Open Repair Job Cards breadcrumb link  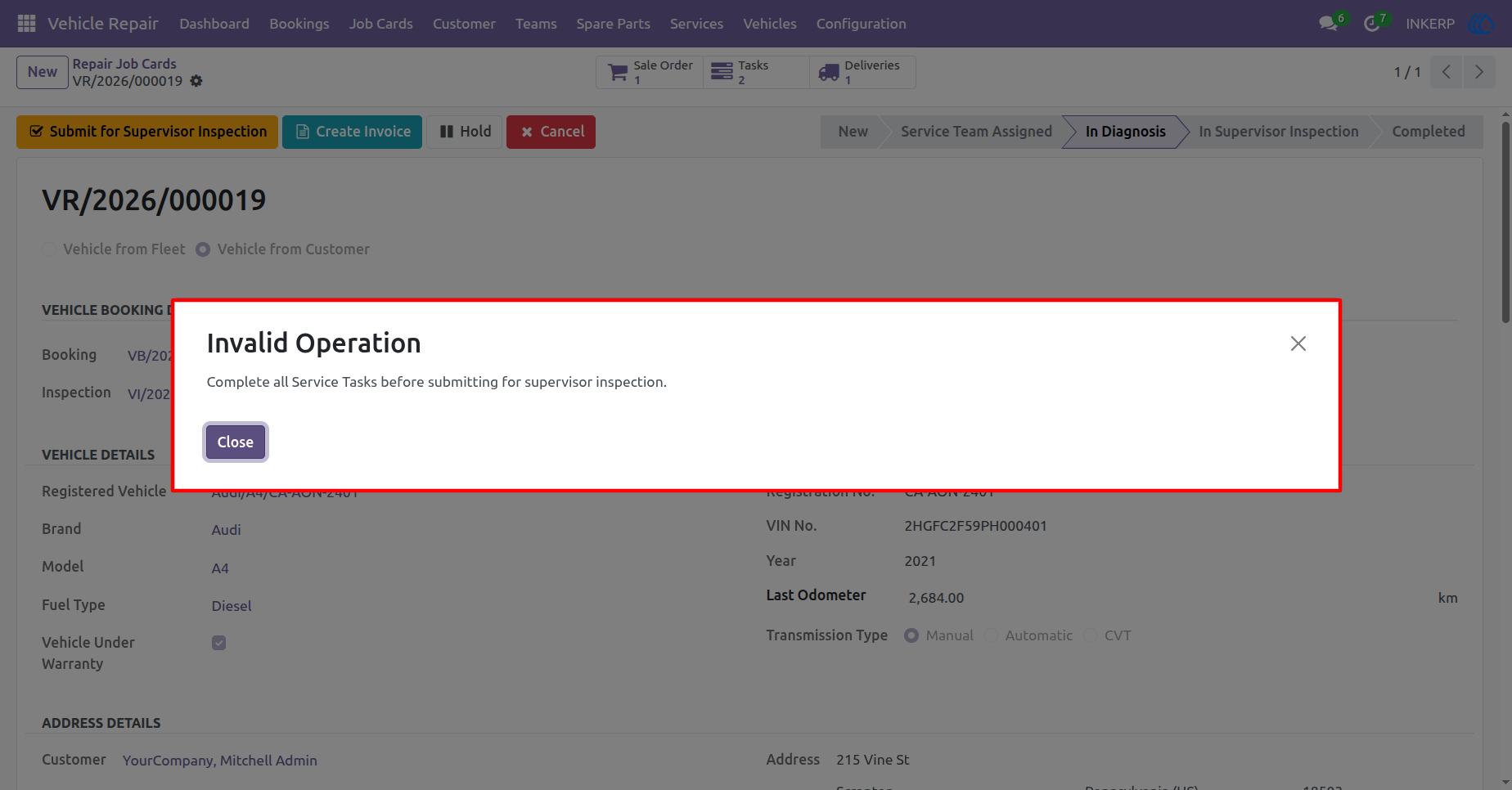coord(124,64)
